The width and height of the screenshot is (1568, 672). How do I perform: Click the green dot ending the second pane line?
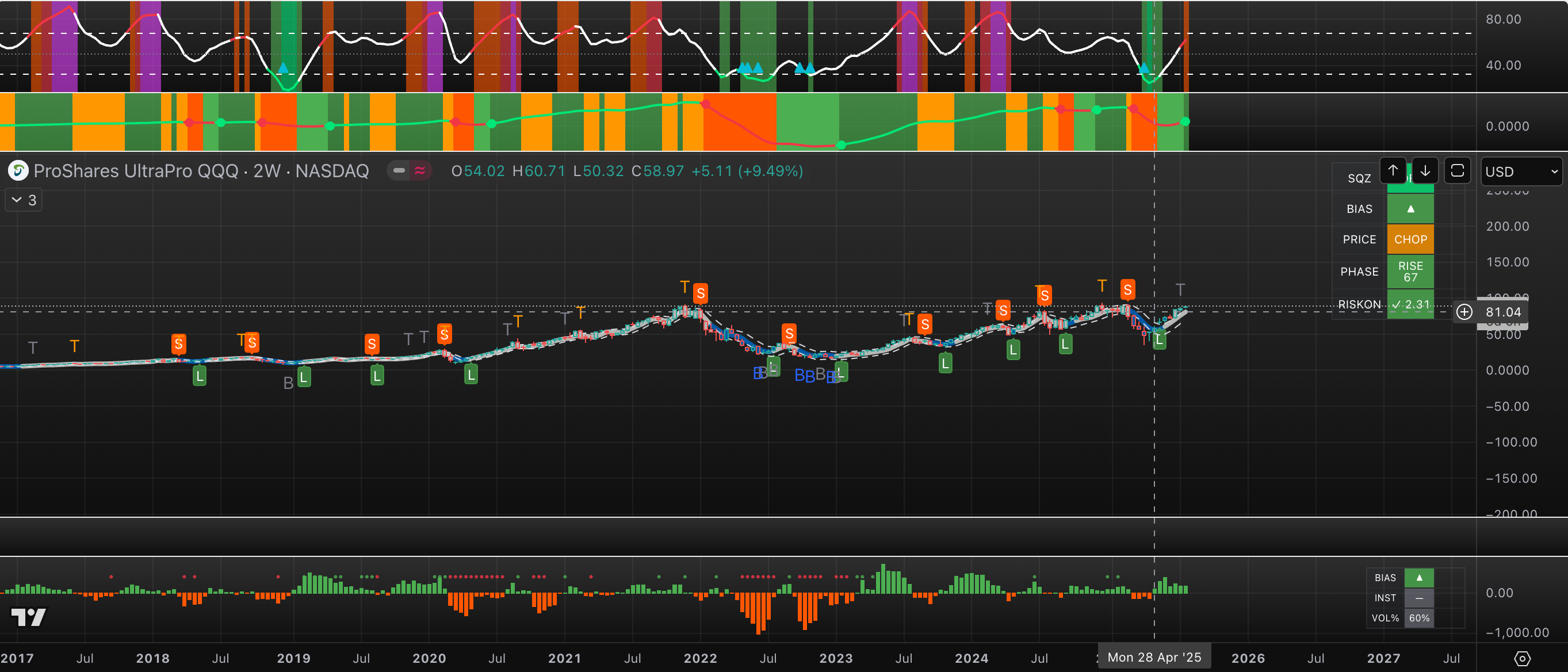(x=1184, y=122)
